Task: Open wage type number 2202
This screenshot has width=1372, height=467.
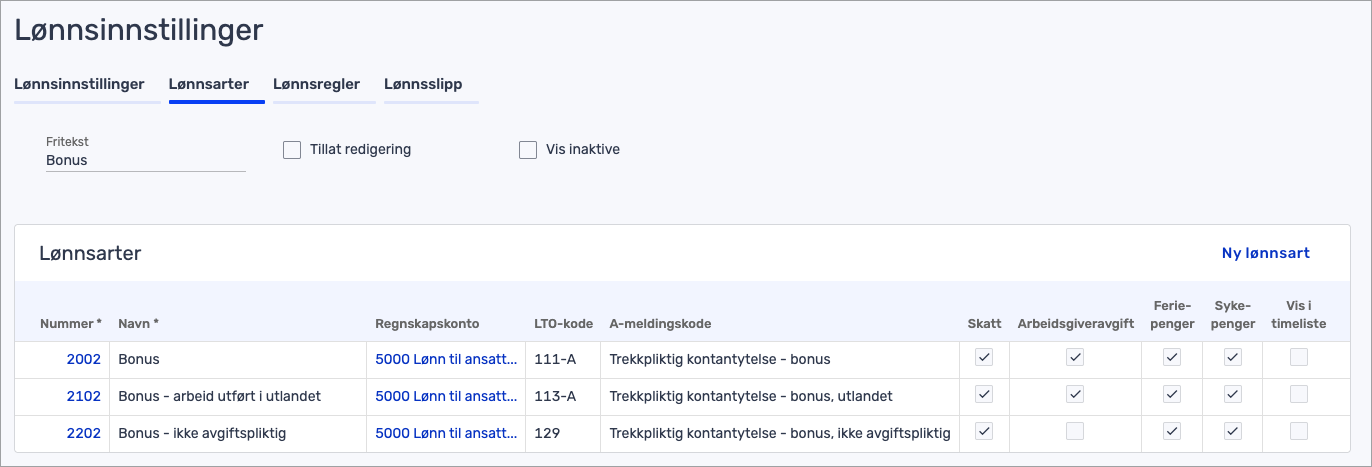Action: (84, 432)
